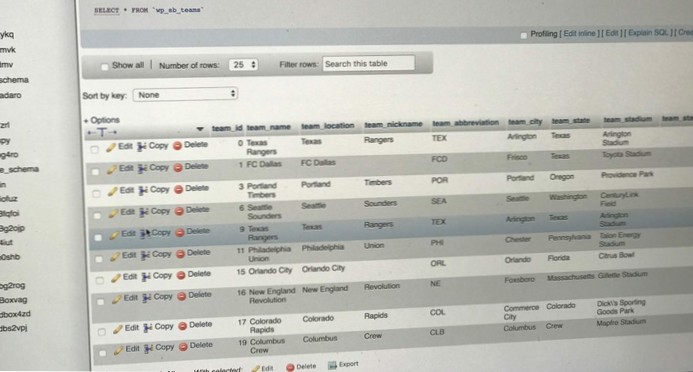Click the SELECT keyword in the SQL query
Image resolution: width=693 pixels, height=372 pixels.
point(107,10)
